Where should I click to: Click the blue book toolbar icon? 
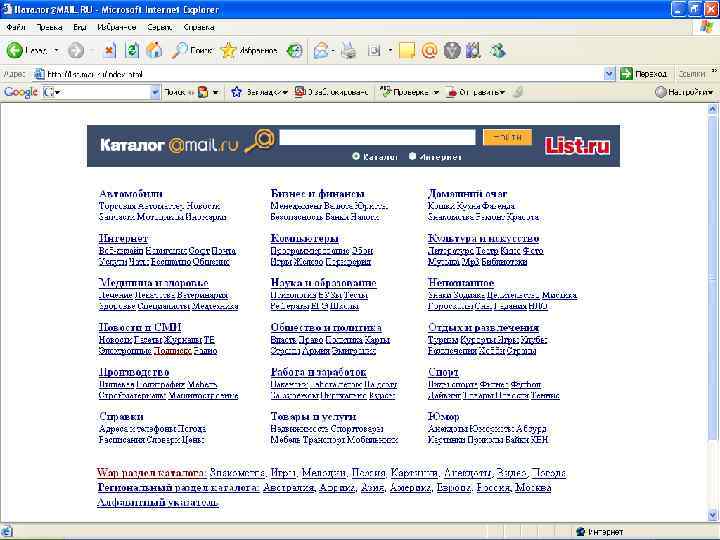tap(473, 51)
